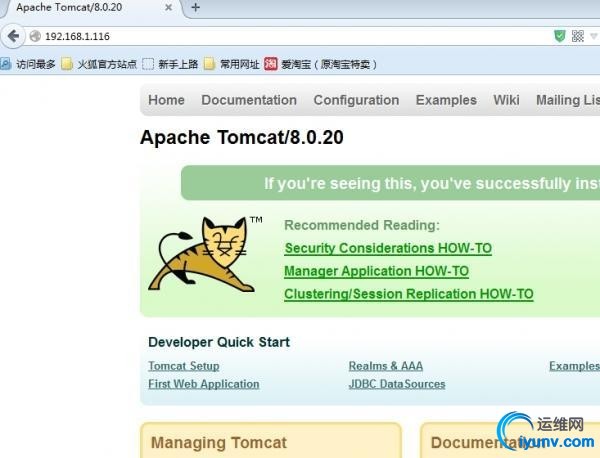Select the Apache Tomcat/8.0.20 browser tab
This screenshot has height=458, width=600.
point(92,8)
